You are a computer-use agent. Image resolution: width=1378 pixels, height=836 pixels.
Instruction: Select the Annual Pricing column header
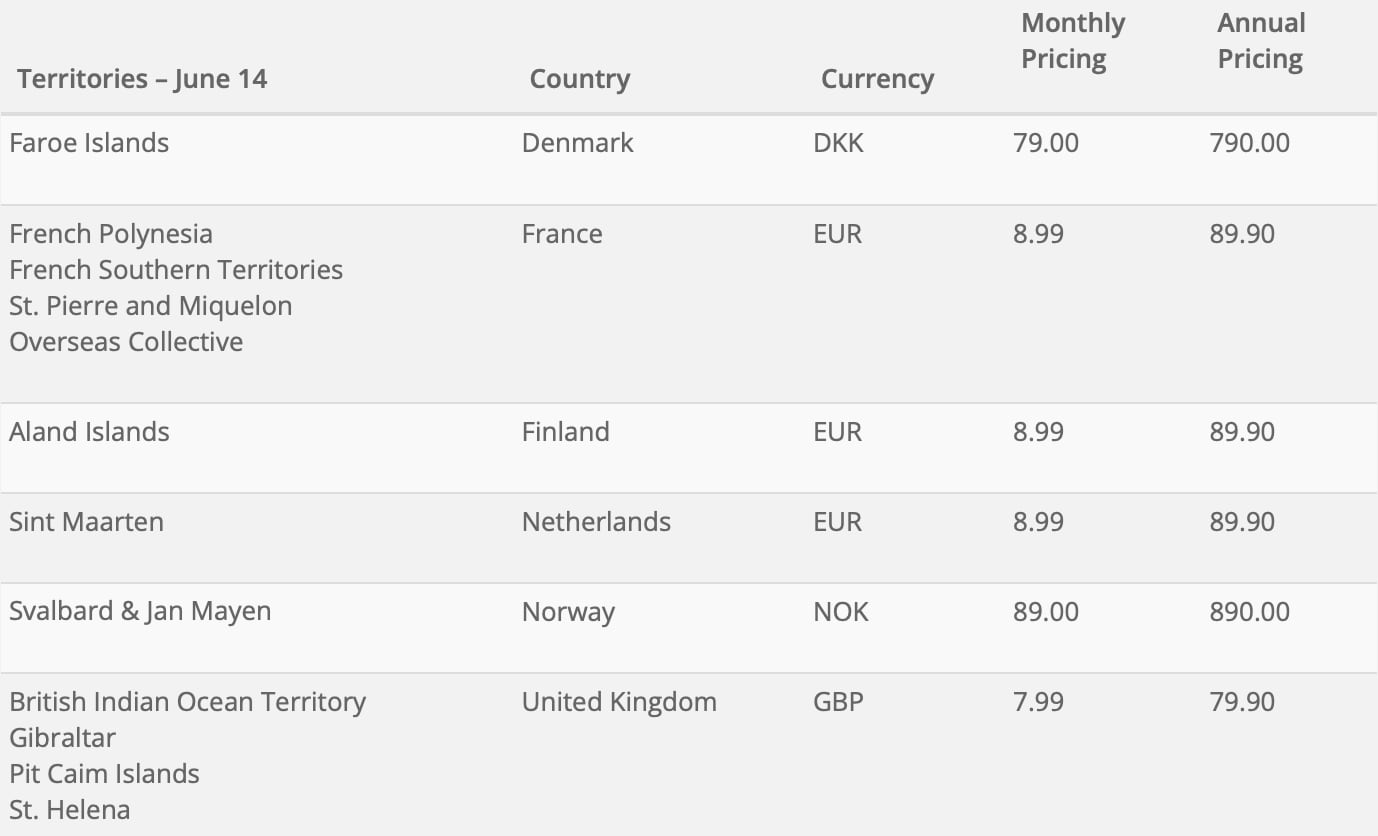click(x=1261, y=41)
